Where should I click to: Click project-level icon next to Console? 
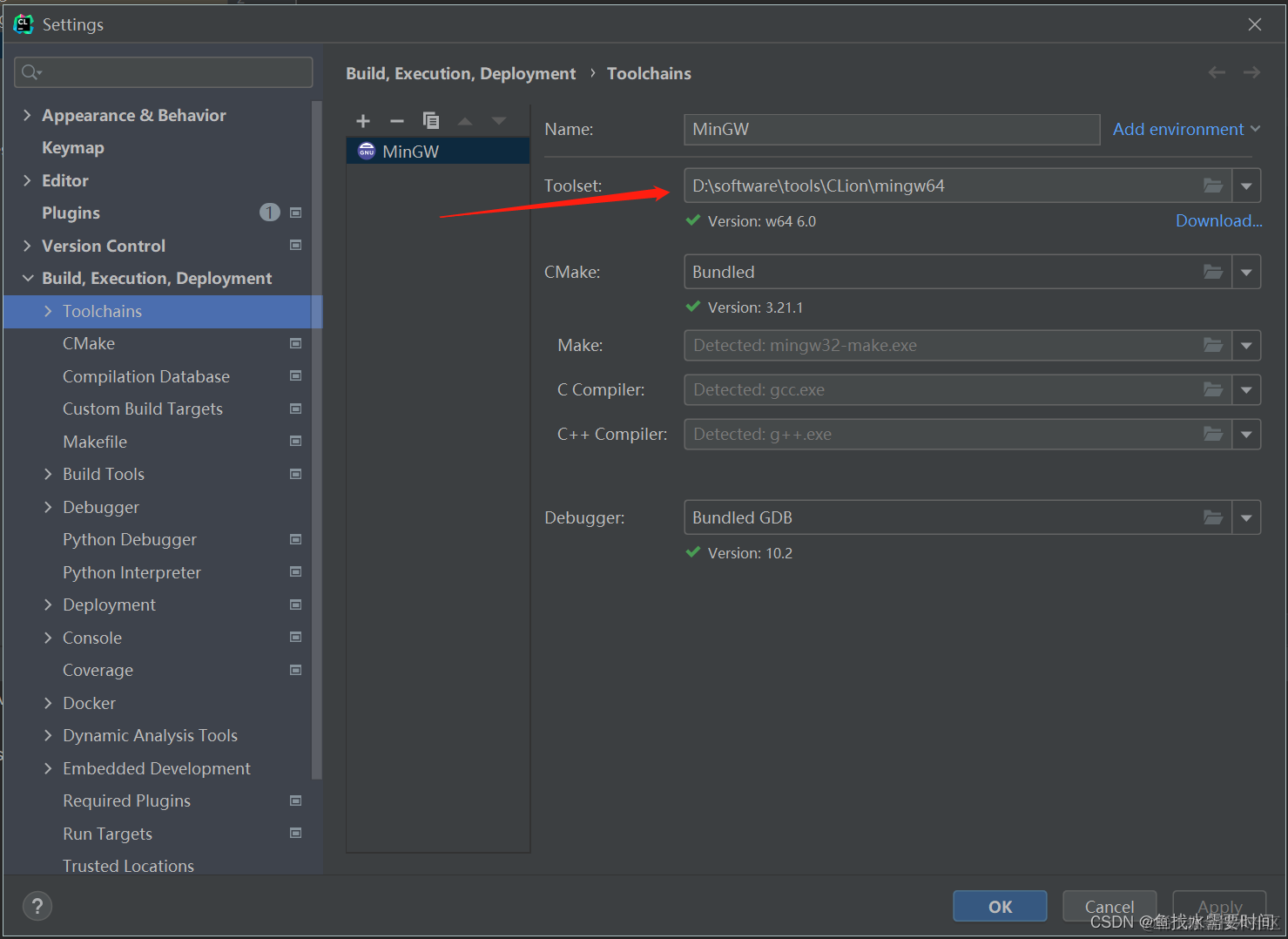pos(295,638)
